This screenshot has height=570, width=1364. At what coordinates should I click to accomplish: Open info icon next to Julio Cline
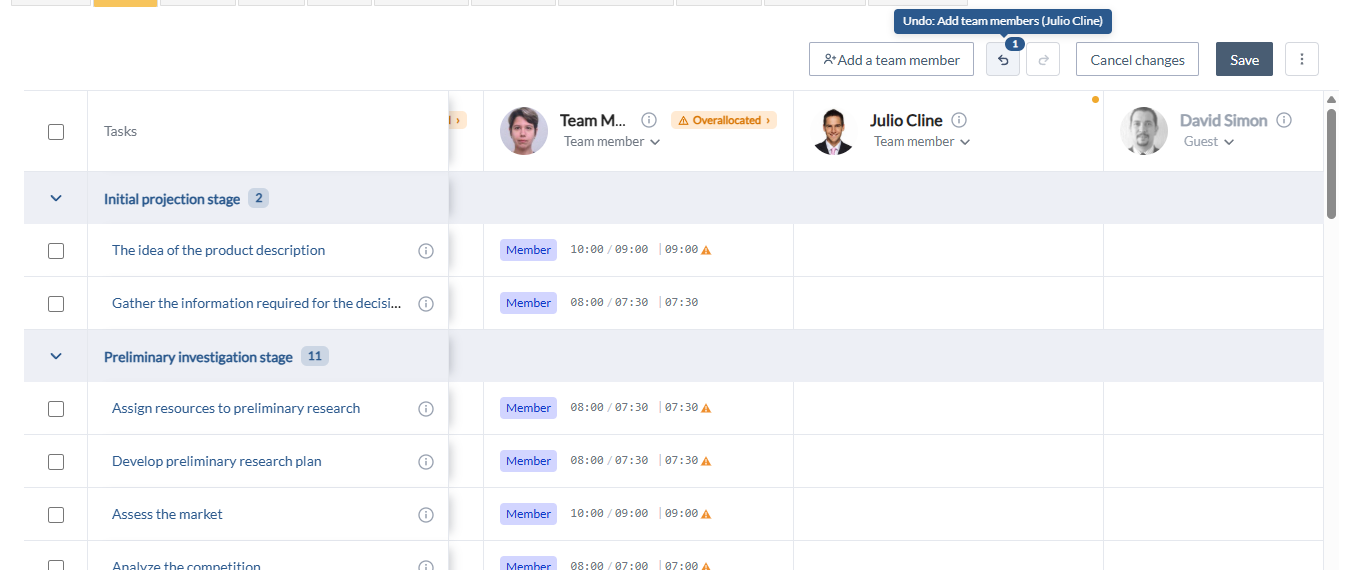959,120
